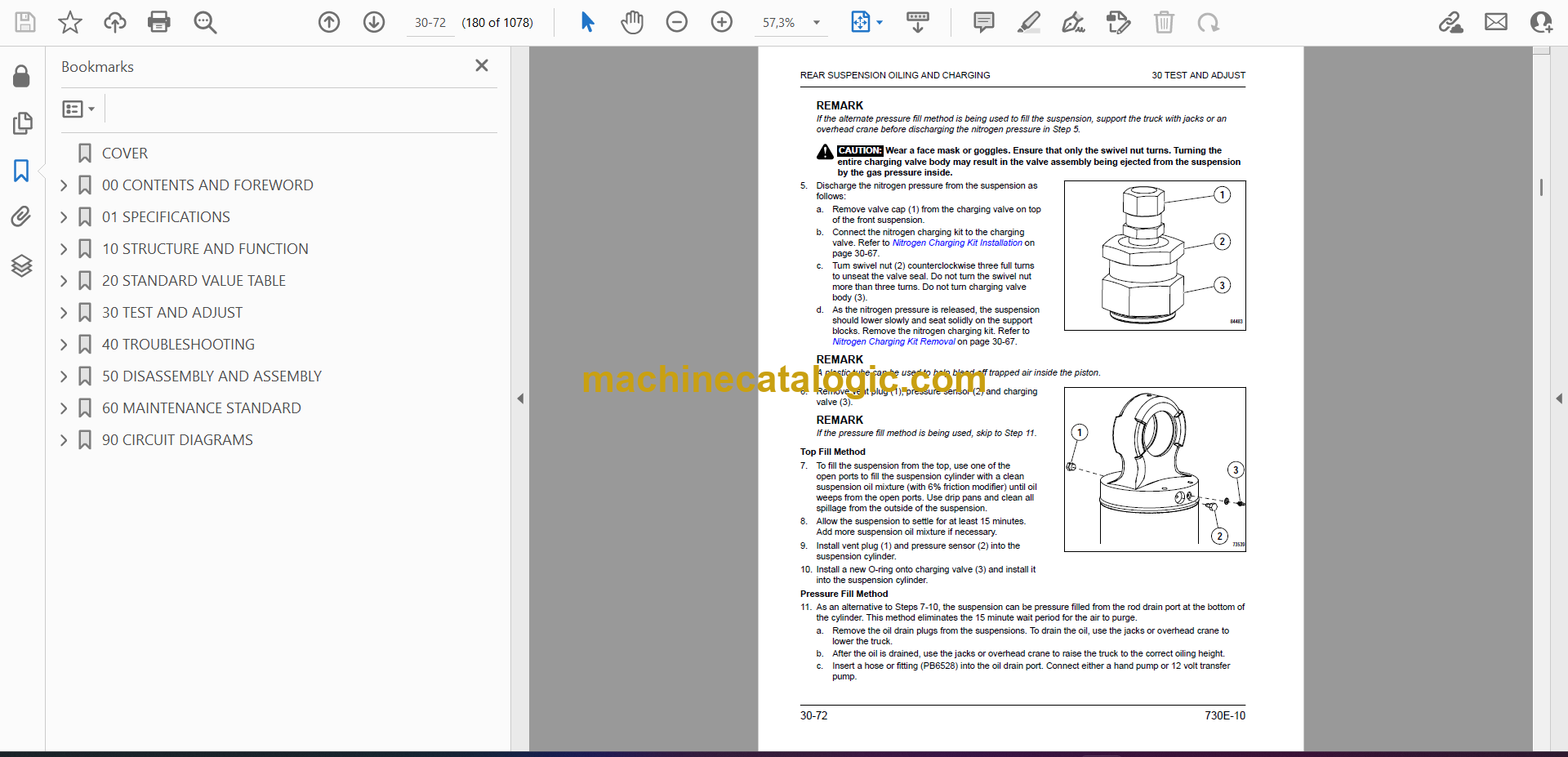Screen dimensions: 1568x757
Task: Open the security lock panel
Action: pos(22,77)
